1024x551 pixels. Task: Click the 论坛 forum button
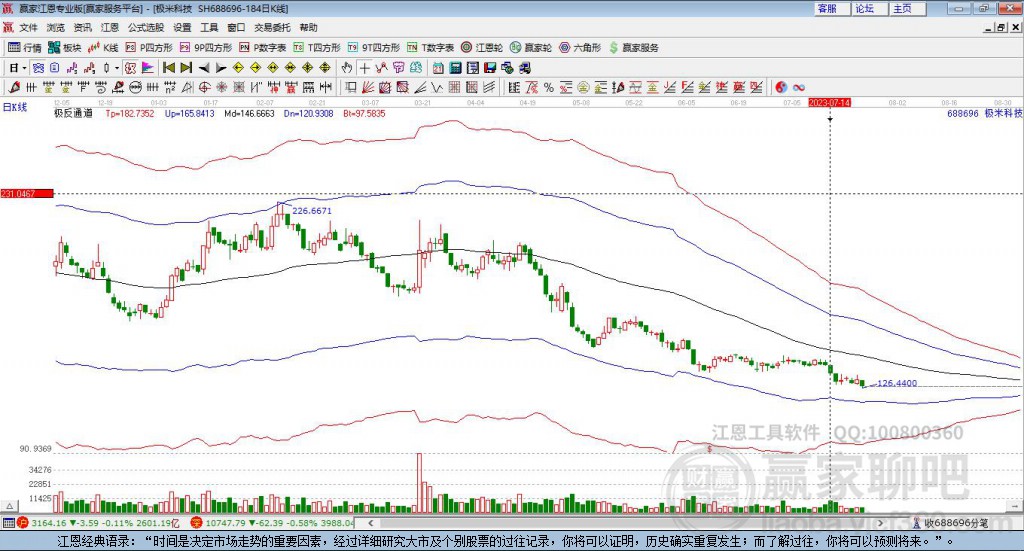click(869, 8)
